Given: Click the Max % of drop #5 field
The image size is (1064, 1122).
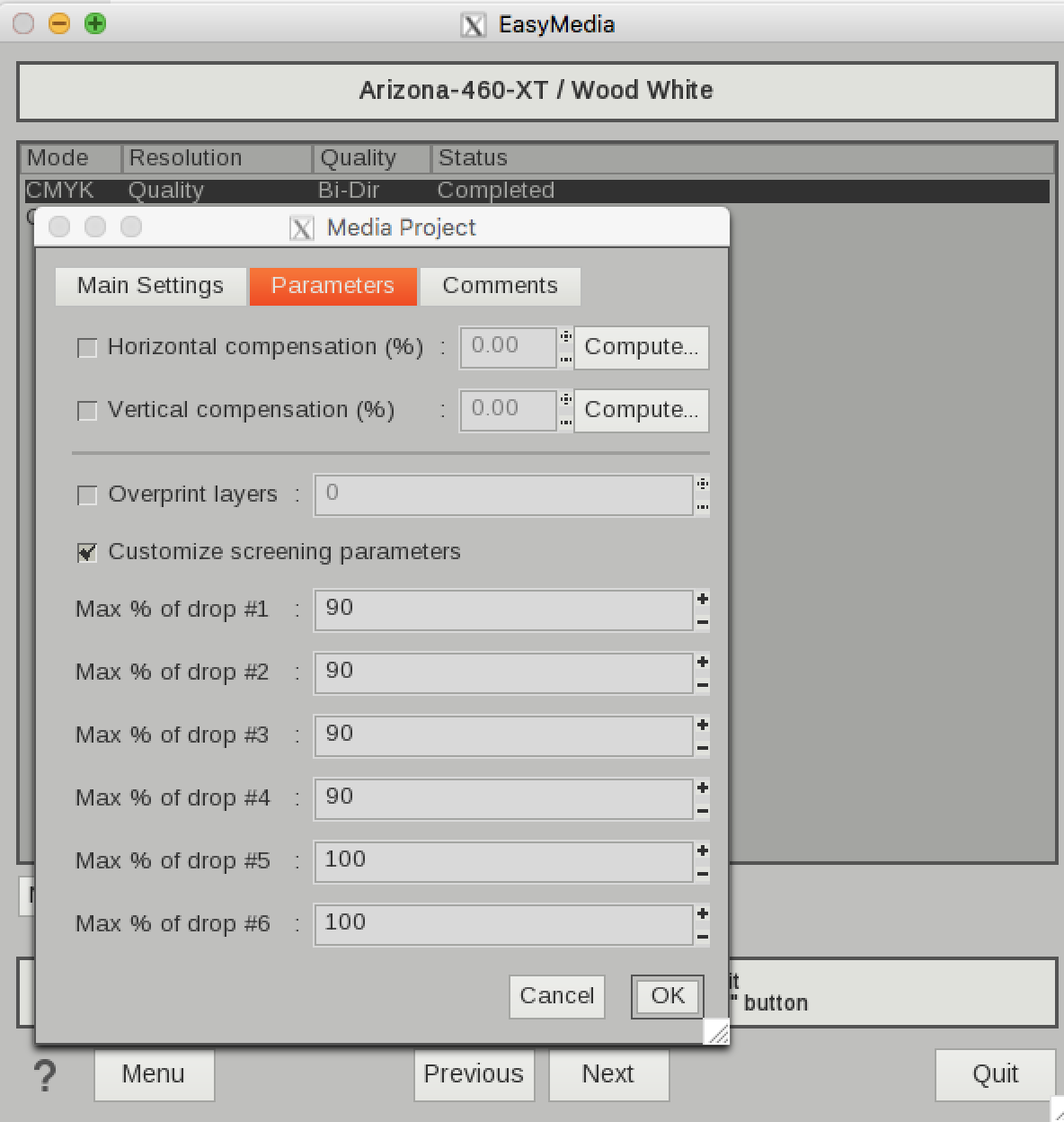Looking at the screenshot, I should (503, 861).
